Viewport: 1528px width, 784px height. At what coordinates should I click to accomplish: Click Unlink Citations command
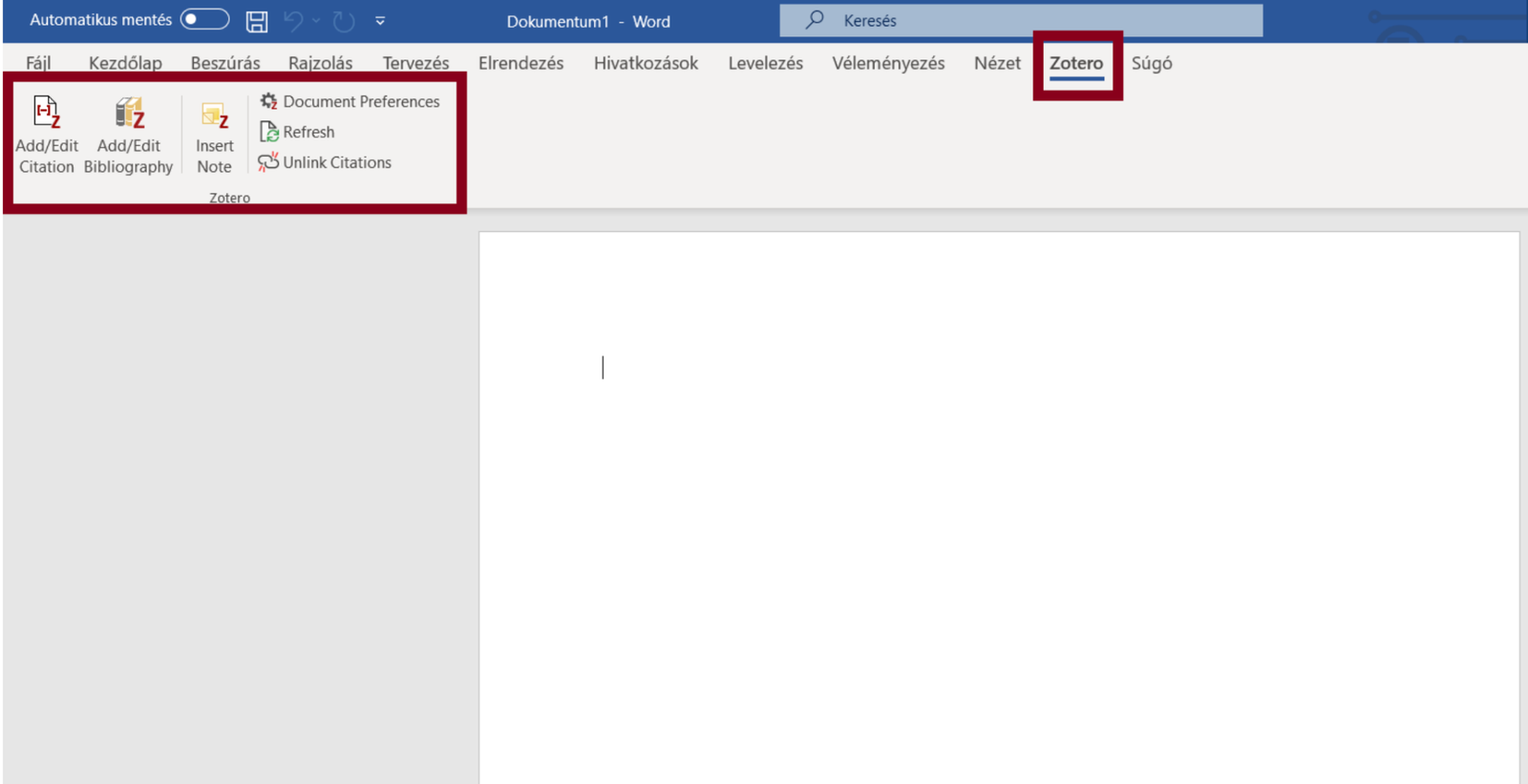[x=325, y=162]
